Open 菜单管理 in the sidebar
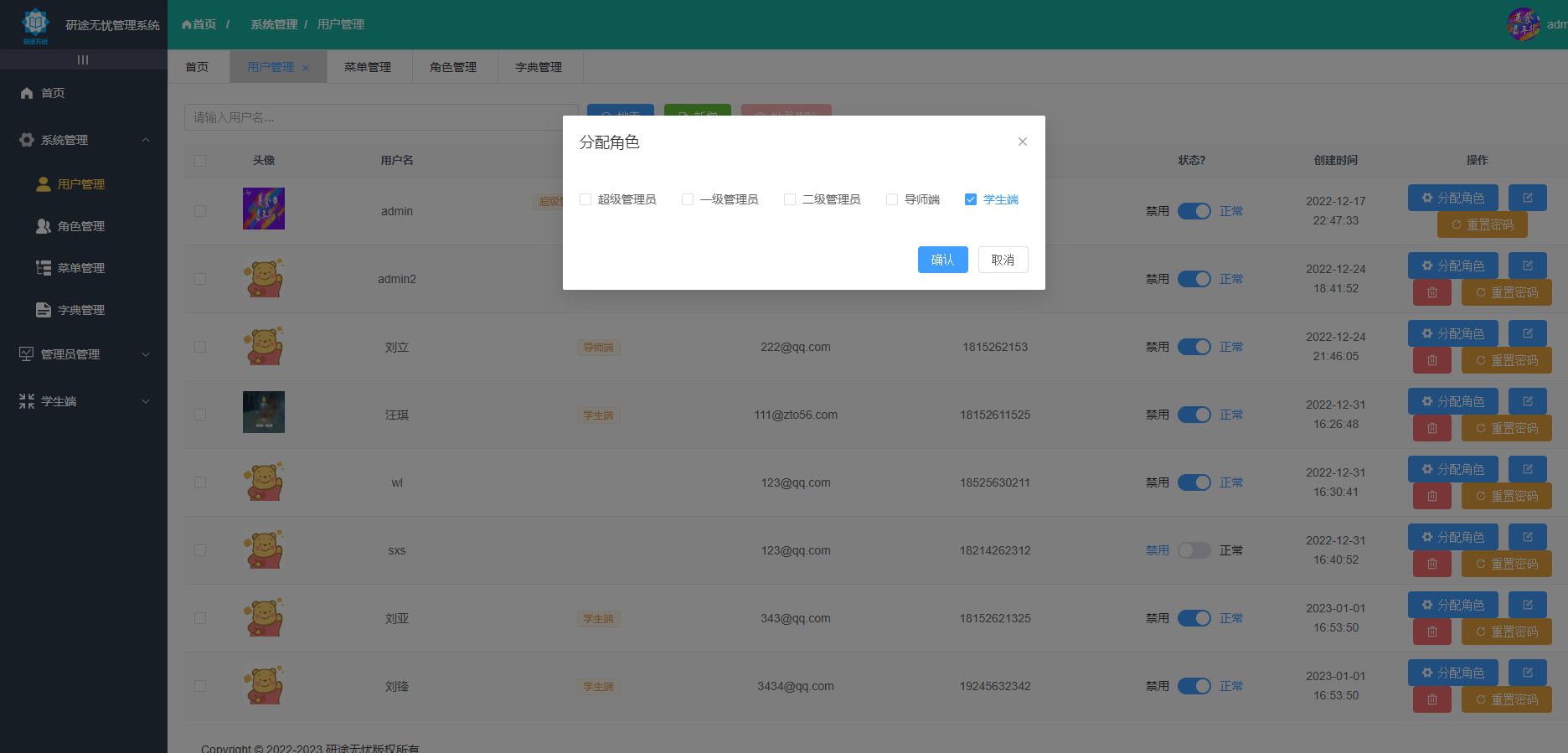Viewport: 1568px width, 753px height. click(x=84, y=268)
